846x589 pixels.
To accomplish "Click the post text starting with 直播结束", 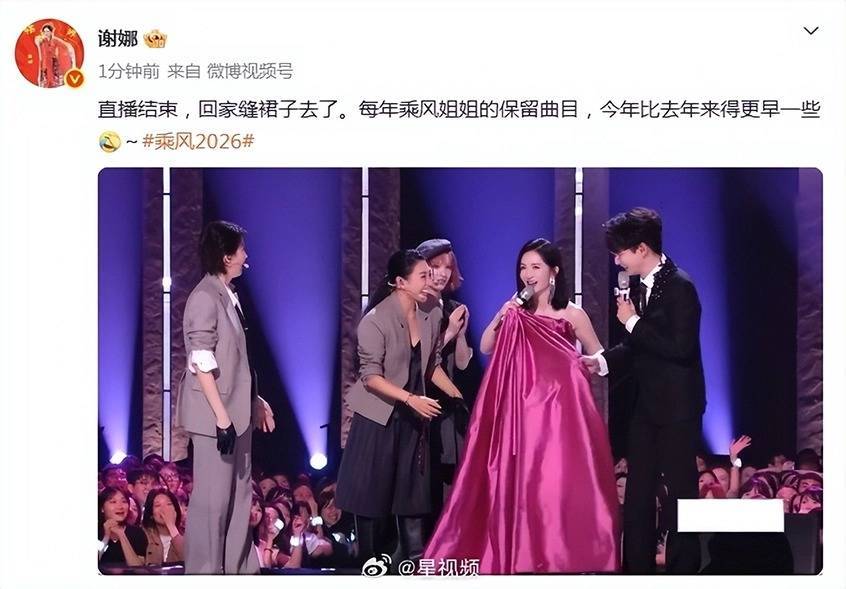I will (x=459, y=110).
